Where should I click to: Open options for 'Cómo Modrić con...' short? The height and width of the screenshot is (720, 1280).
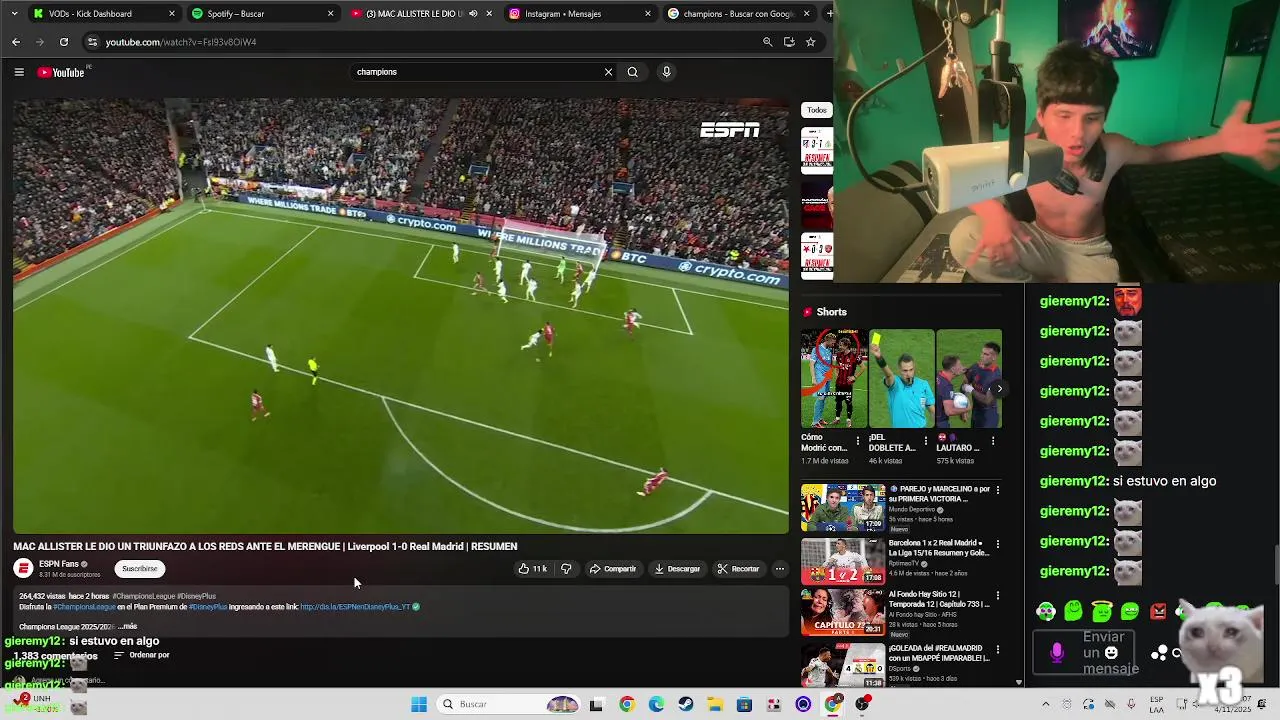(x=857, y=441)
